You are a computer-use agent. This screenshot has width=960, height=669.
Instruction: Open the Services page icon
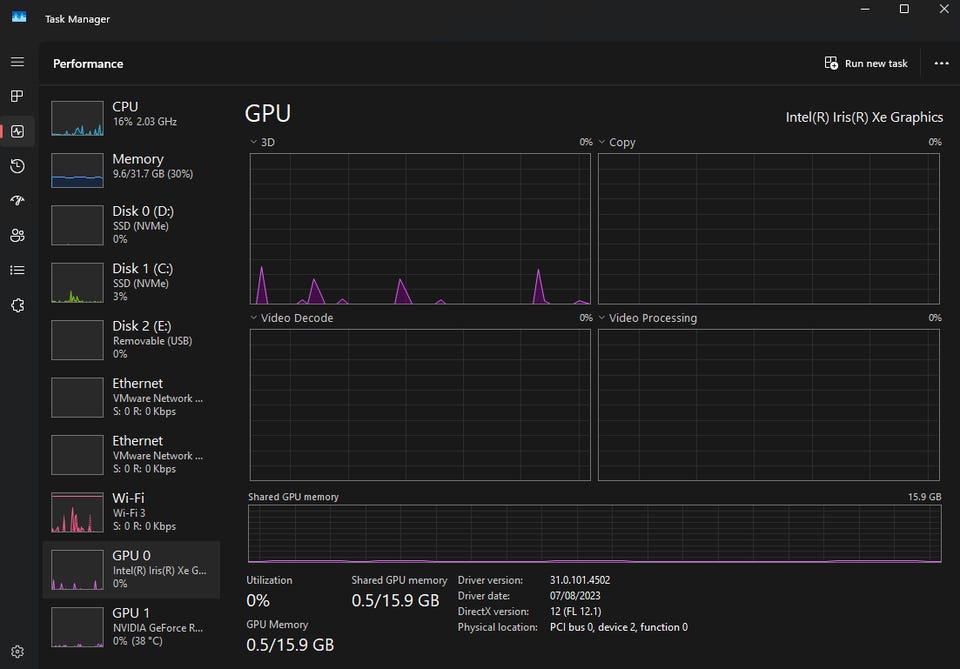point(17,305)
